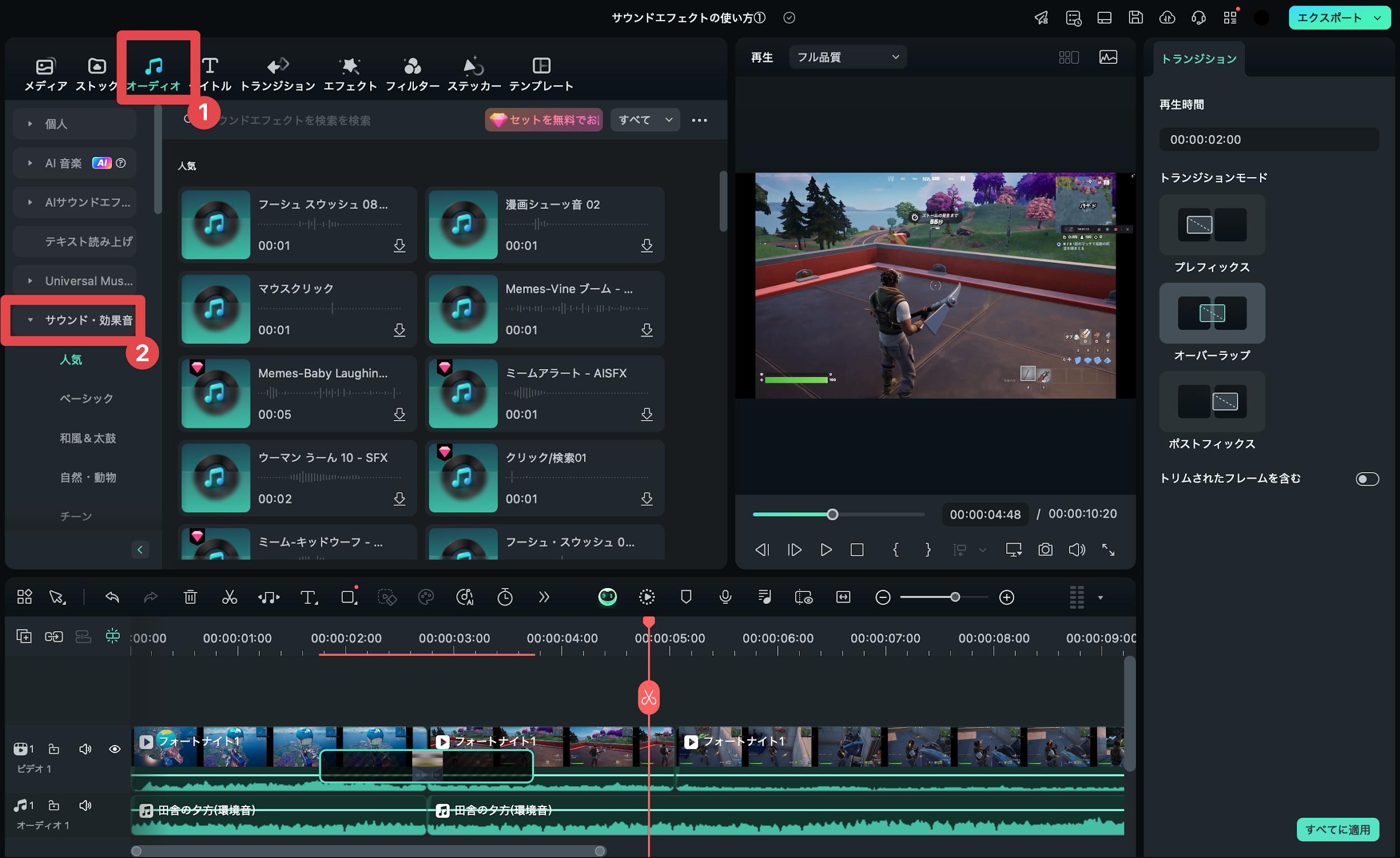Toggle トリムされたフレームを含む switch
The height and width of the screenshot is (858, 1400).
pos(1366,479)
